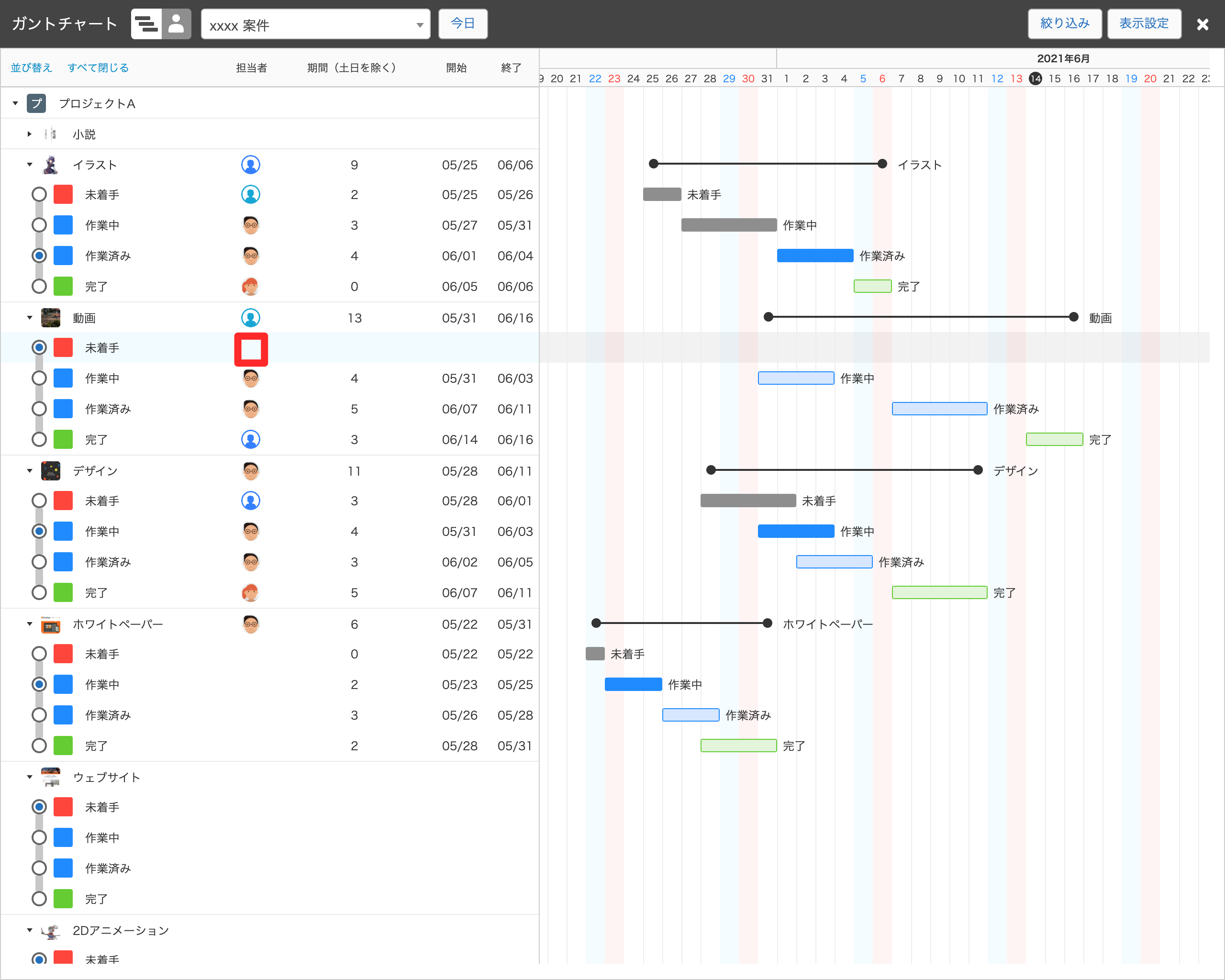
Task: Collapse the 動画 group
Action: coord(30,318)
